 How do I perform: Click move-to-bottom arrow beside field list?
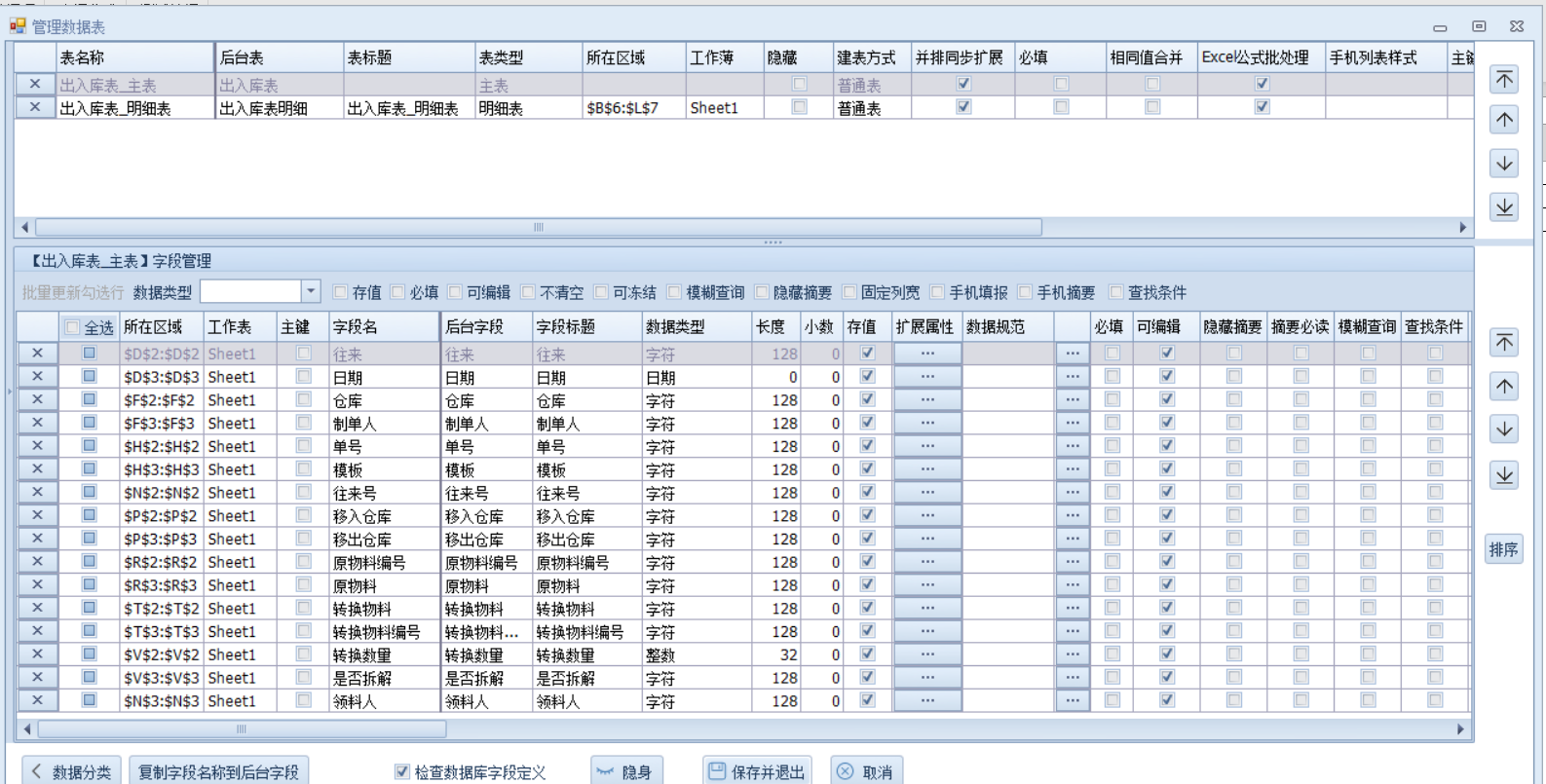tap(1504, 474)
